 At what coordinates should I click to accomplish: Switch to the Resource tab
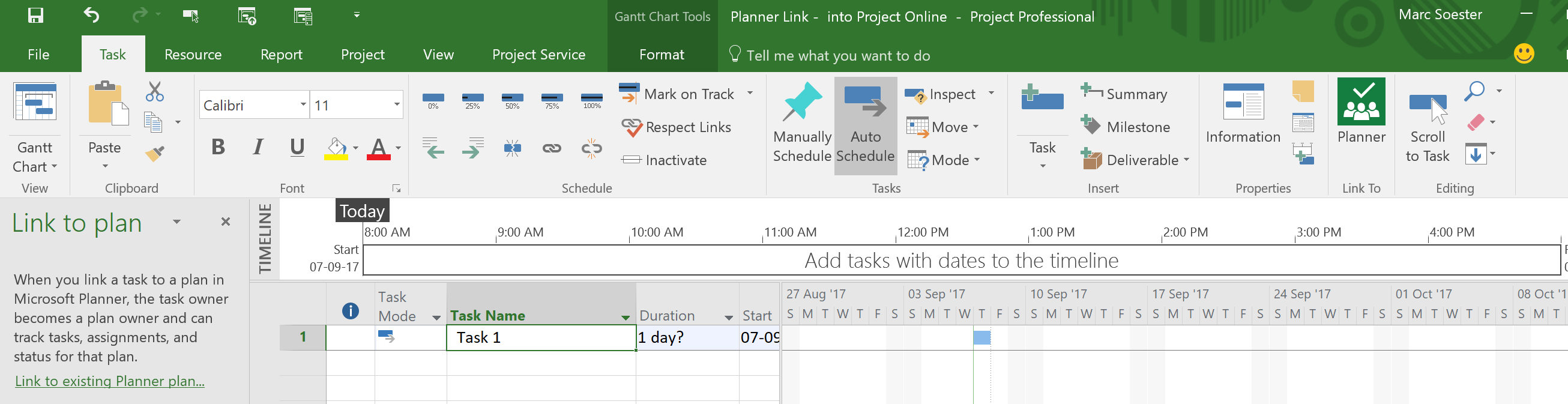(193, 54)
